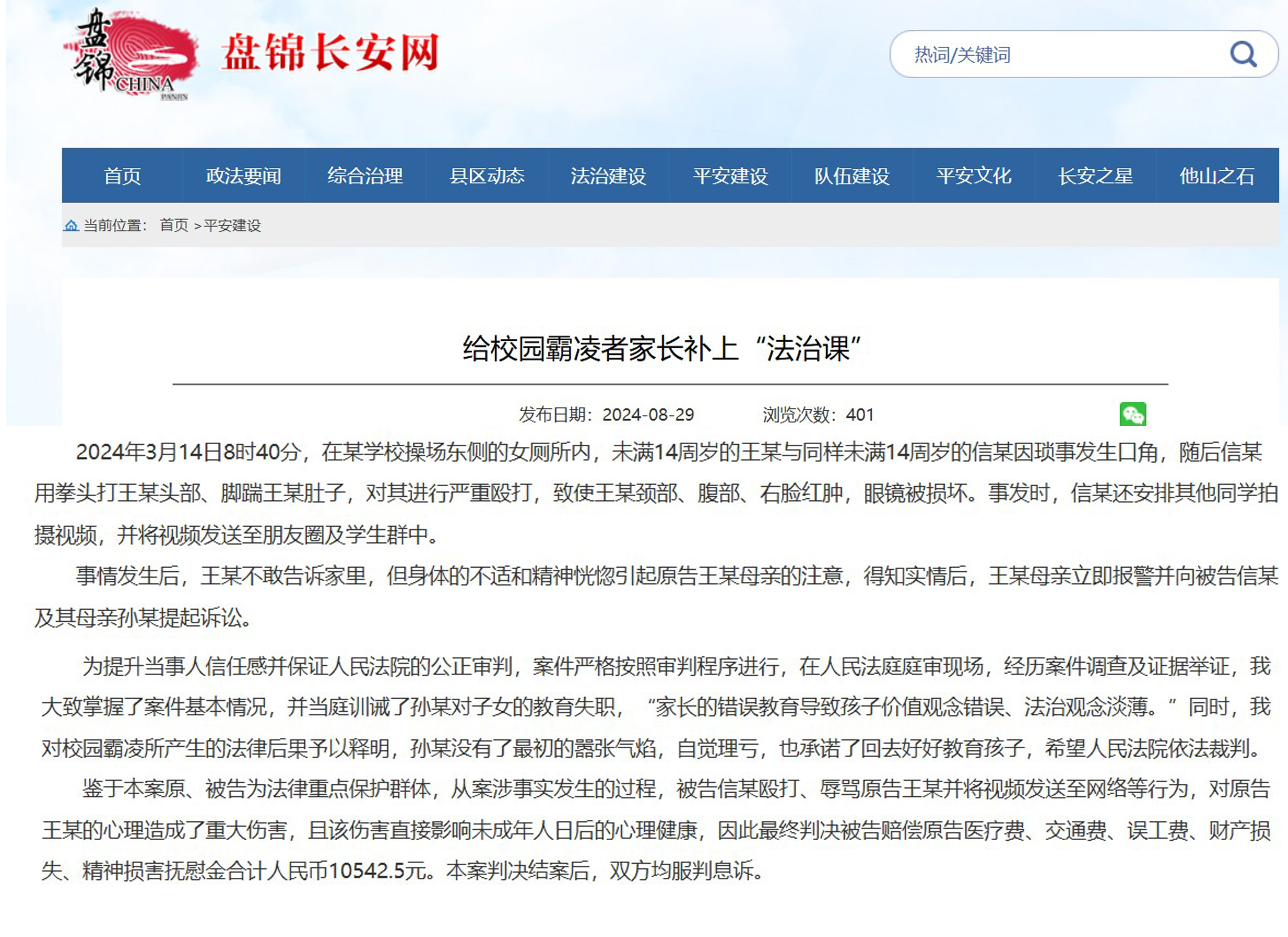This screenshot has width=1288, height=937.
Task: Click the 发布日期：2024-08-29 text
Action: 607,415
